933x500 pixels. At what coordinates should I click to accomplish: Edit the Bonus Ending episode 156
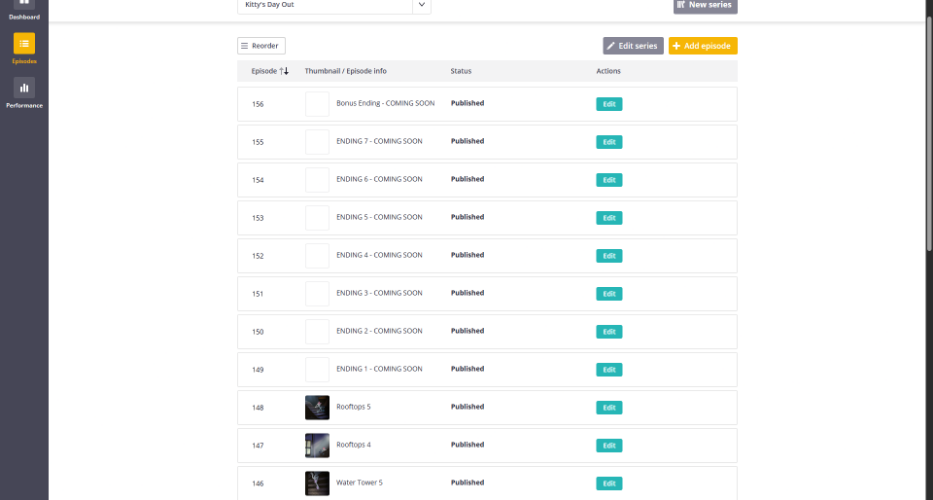point(609,104)
